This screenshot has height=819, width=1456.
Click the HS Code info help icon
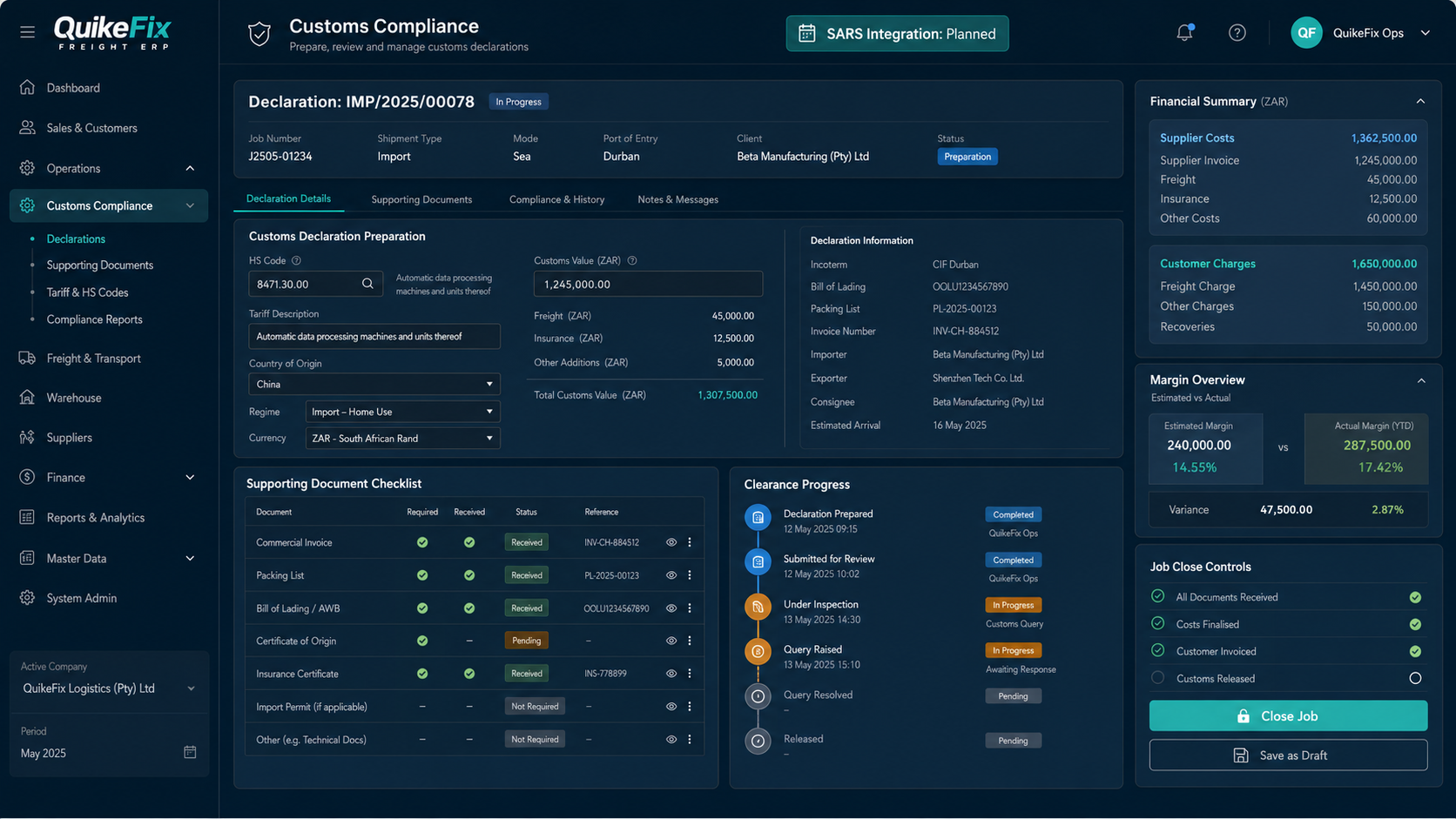296,260
